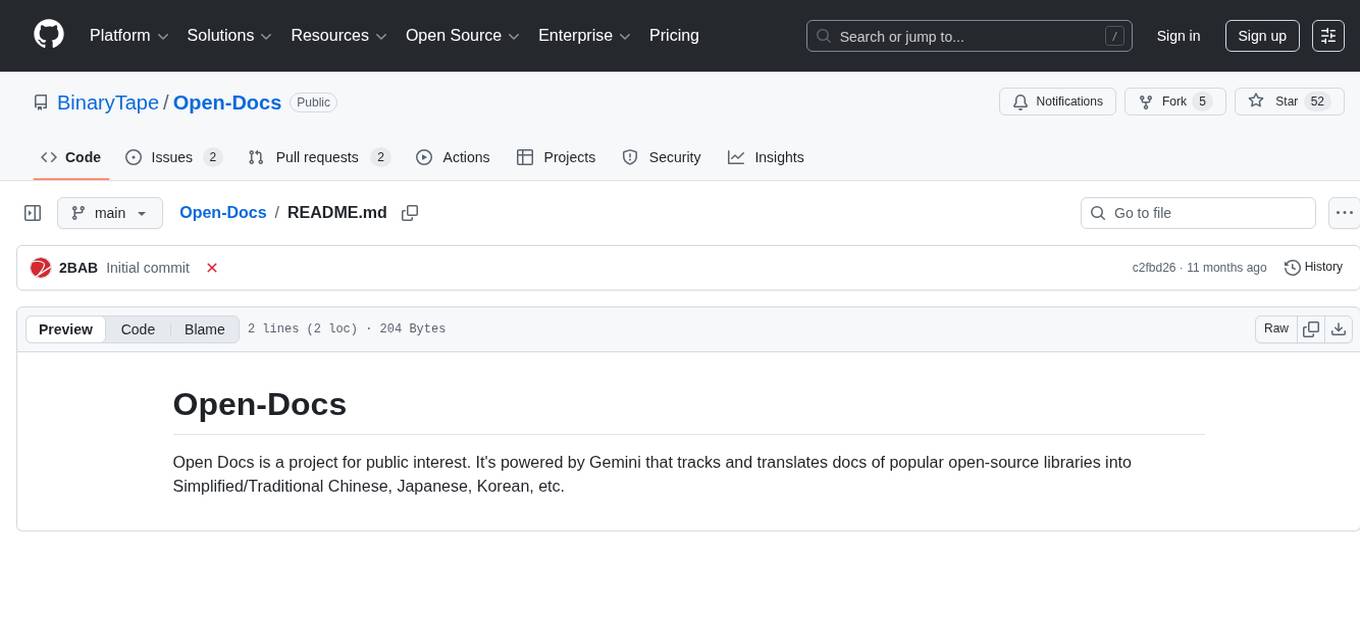Download the raw README file
Image resolution: width=1360 pixels, height=626 pixels.
click(1339, 328)
